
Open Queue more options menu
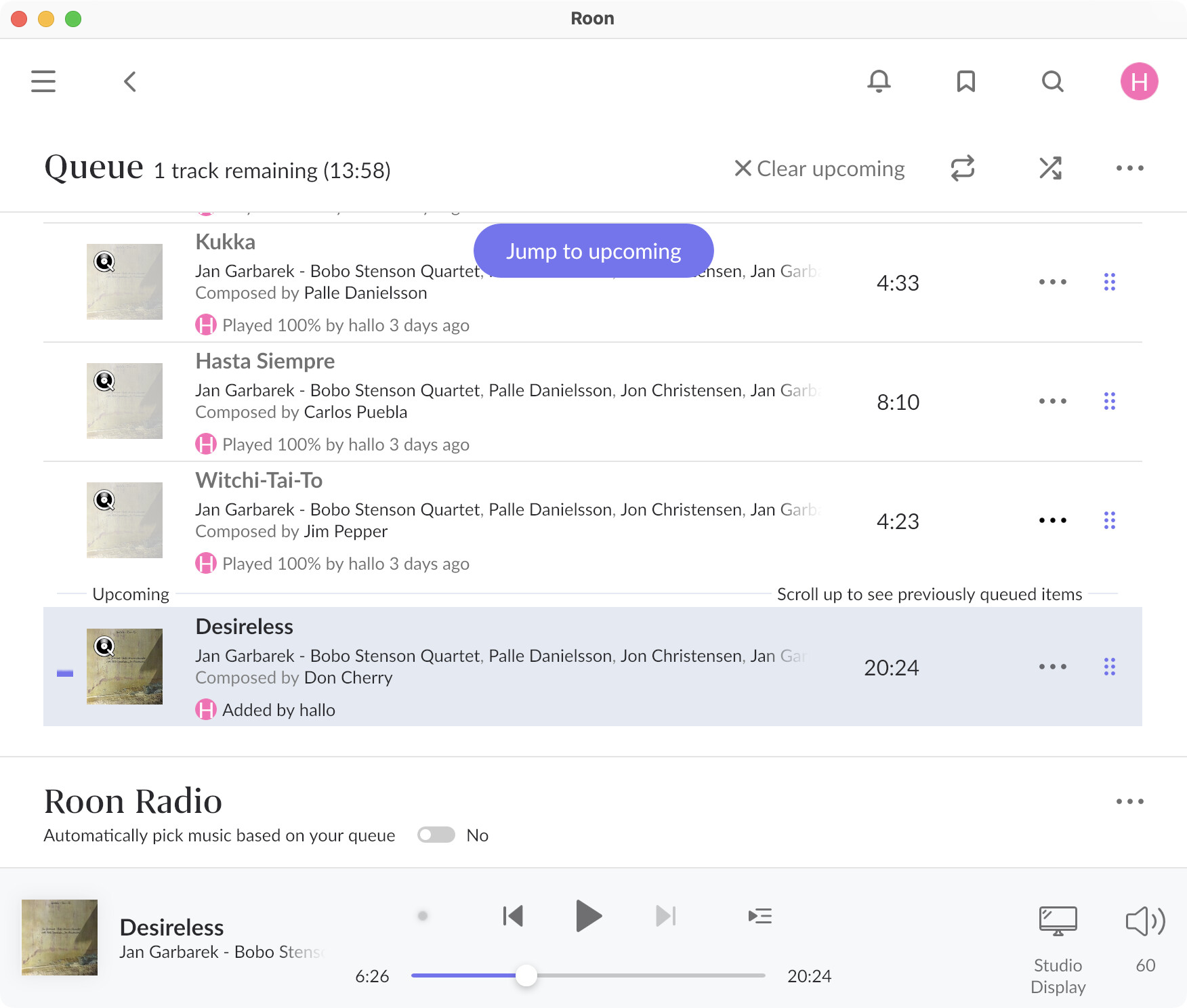(1129, 168)
